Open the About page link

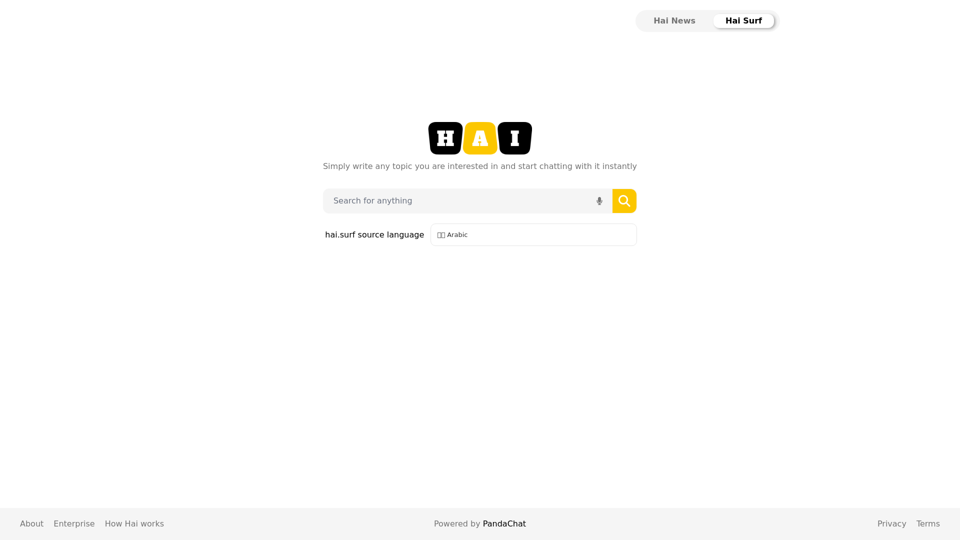click(32, 524)
